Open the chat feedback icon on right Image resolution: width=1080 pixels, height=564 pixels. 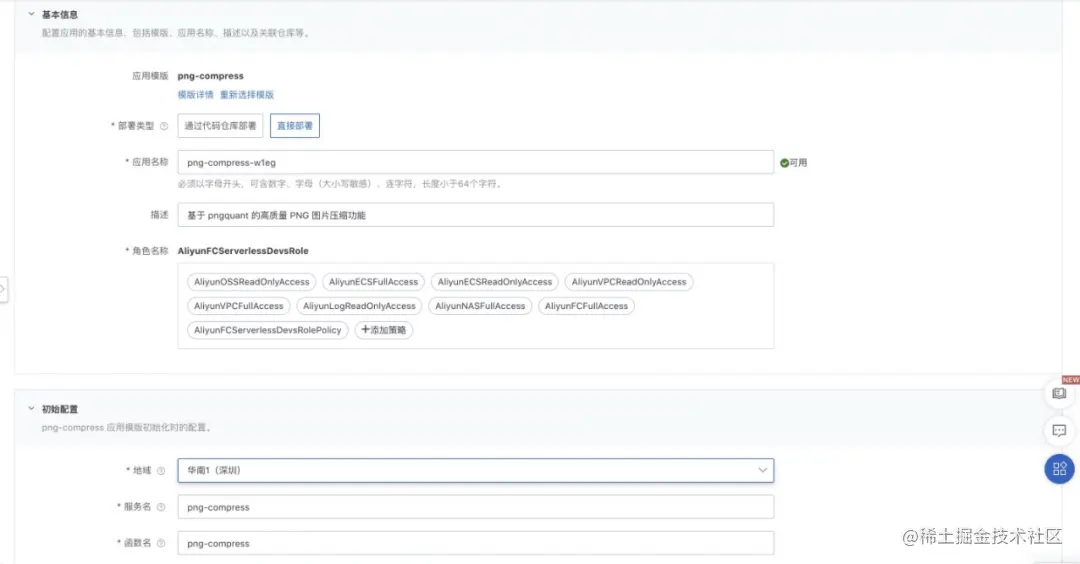click(1059, 431)
